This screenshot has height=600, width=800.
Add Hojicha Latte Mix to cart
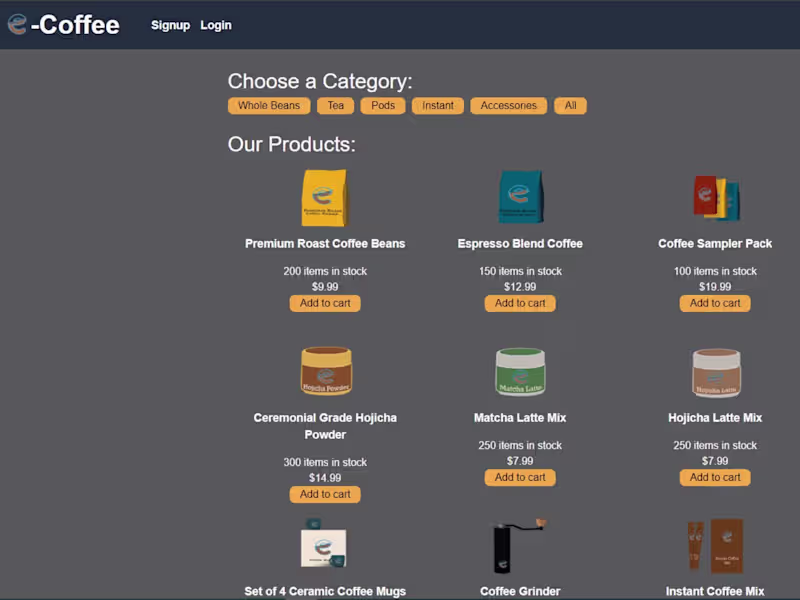click(715, 478)
